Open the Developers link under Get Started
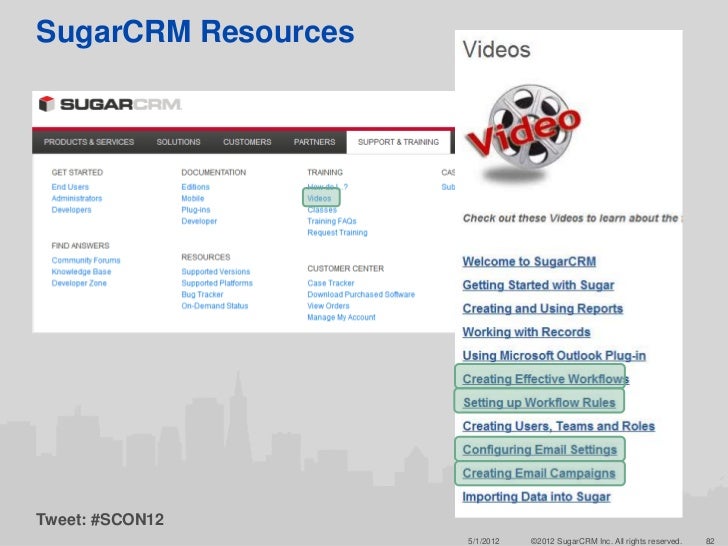The height and width of the screenshot is (546, 728). coord(72,210)
